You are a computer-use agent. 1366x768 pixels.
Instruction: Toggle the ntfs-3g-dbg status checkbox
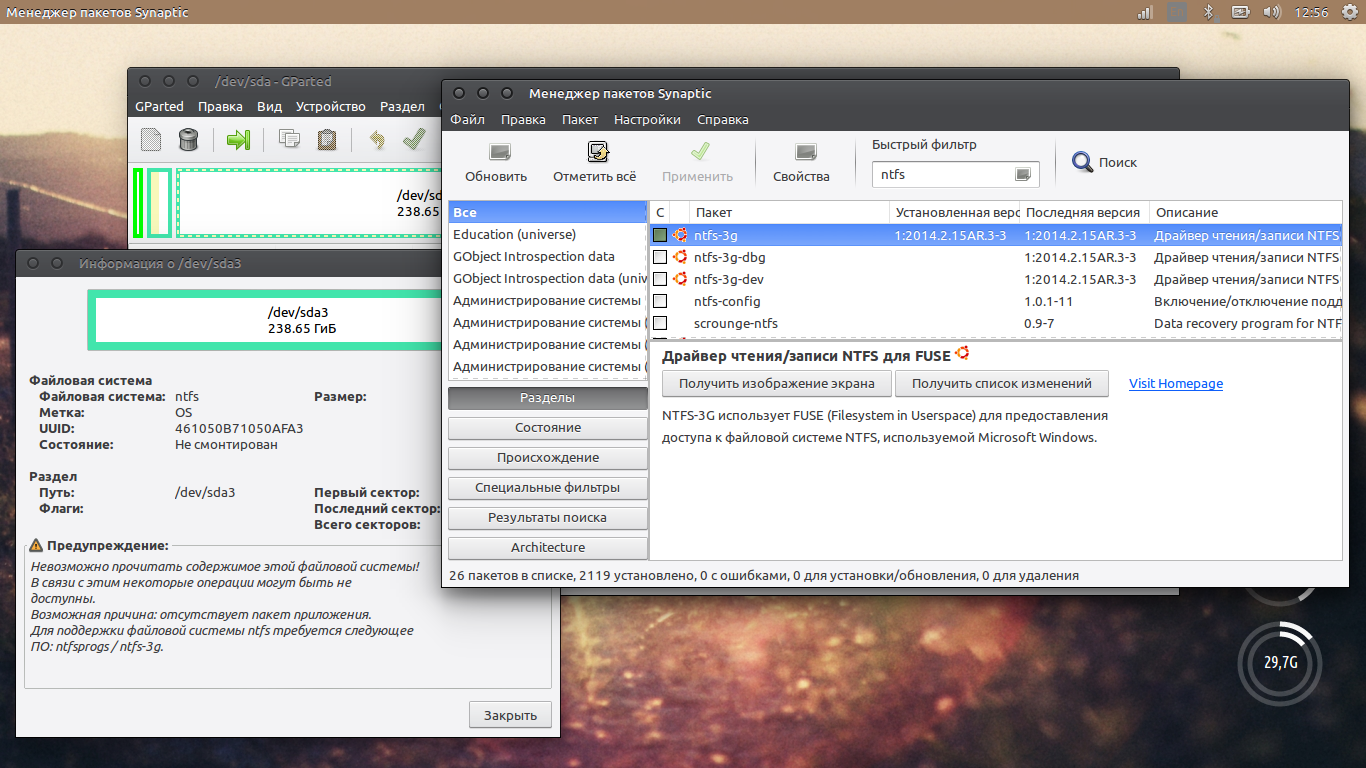coord(660,257)
